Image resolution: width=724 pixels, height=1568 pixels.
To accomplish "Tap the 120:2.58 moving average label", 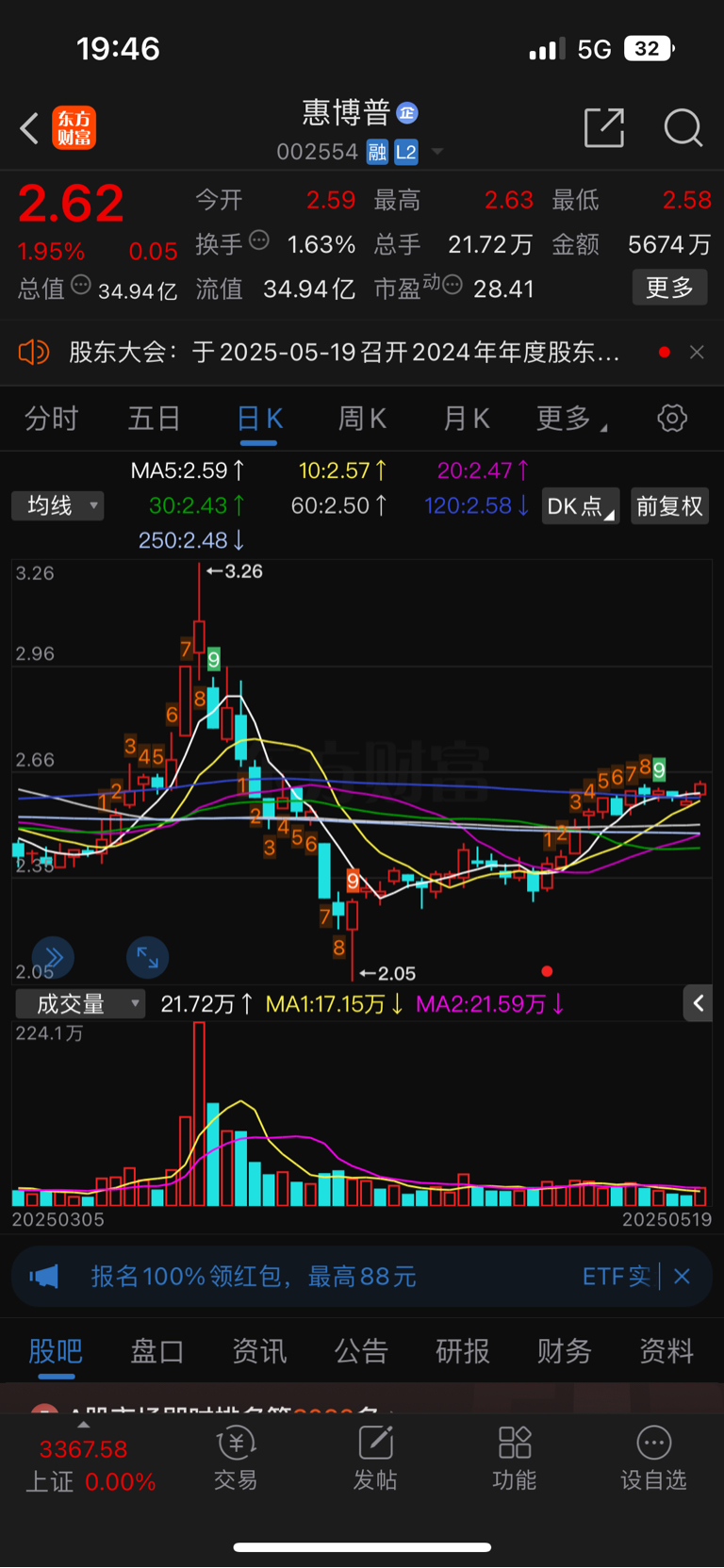I will [477, 506].
